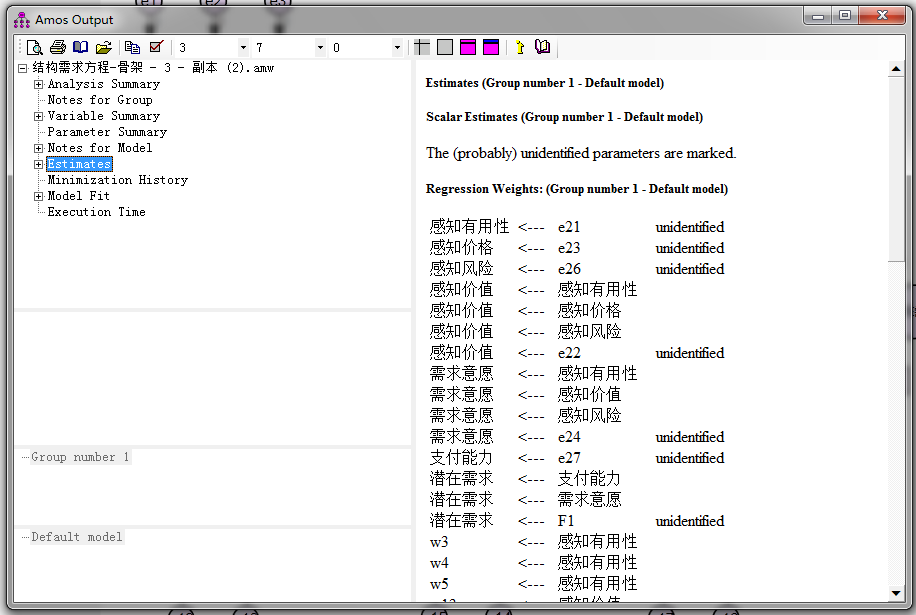Image resolution: width=916 pixels, height=615 pixels.
Task: Click the w5 row label
Action: coord(439,585)
